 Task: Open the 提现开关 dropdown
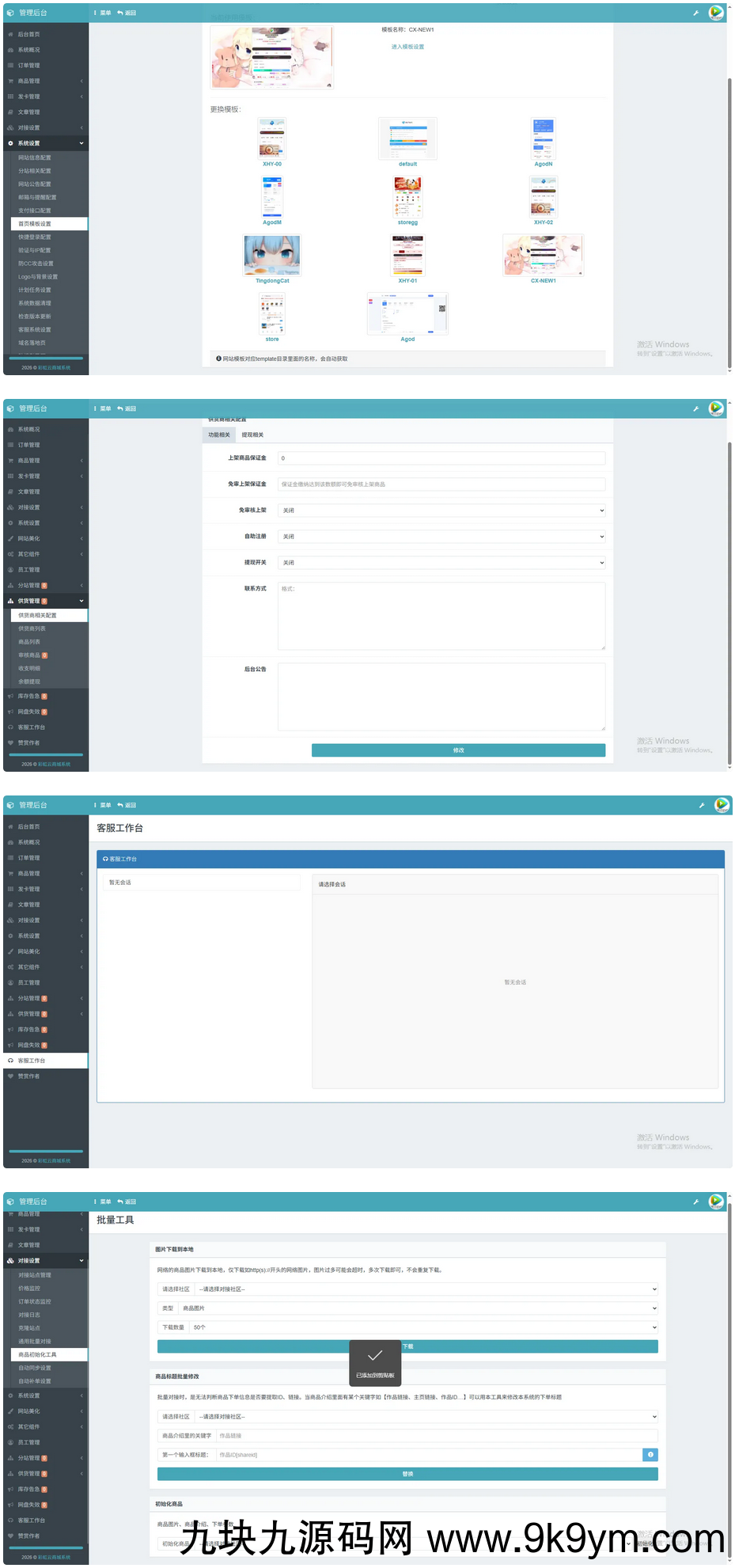[x=441, y=563]
